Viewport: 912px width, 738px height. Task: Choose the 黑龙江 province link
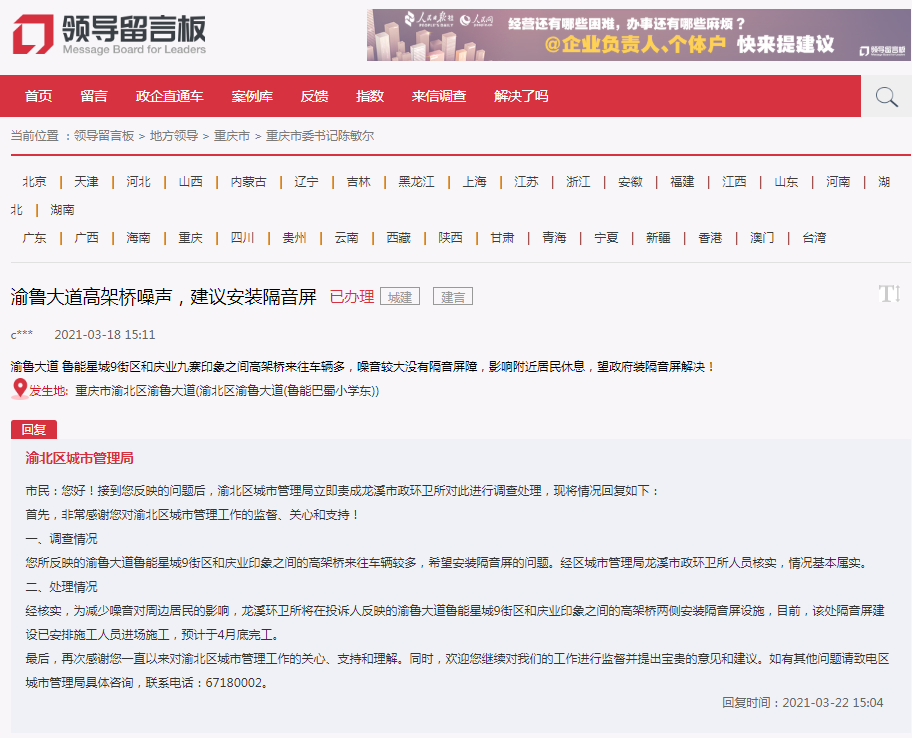[417, 182]
